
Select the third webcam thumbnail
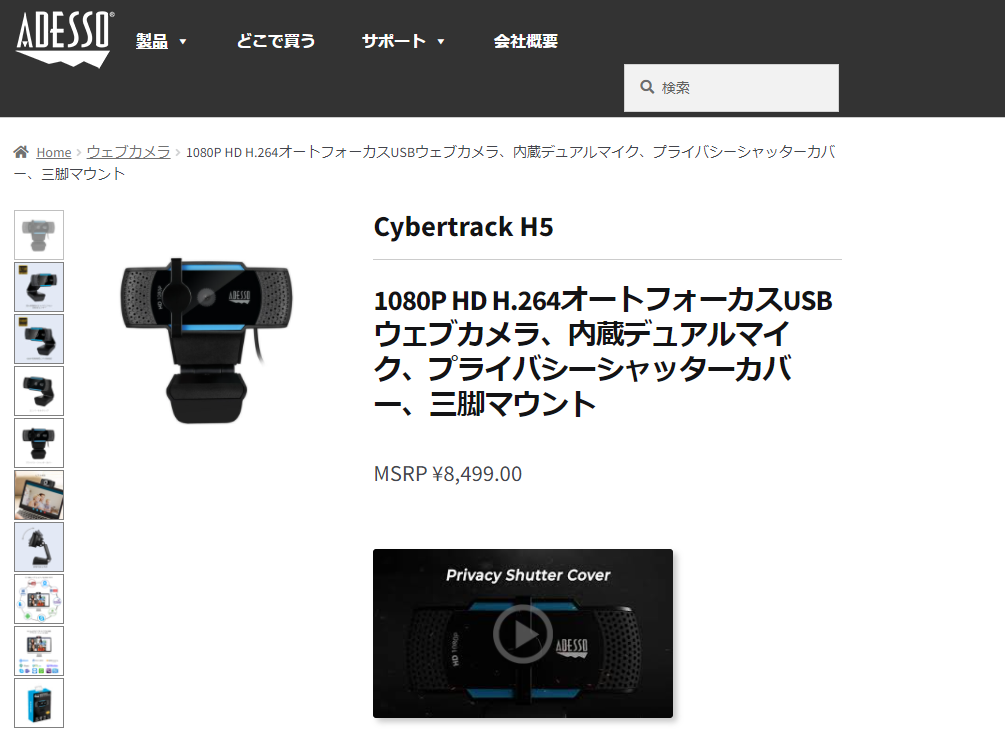pyautogui.click(x=39, y=339)
